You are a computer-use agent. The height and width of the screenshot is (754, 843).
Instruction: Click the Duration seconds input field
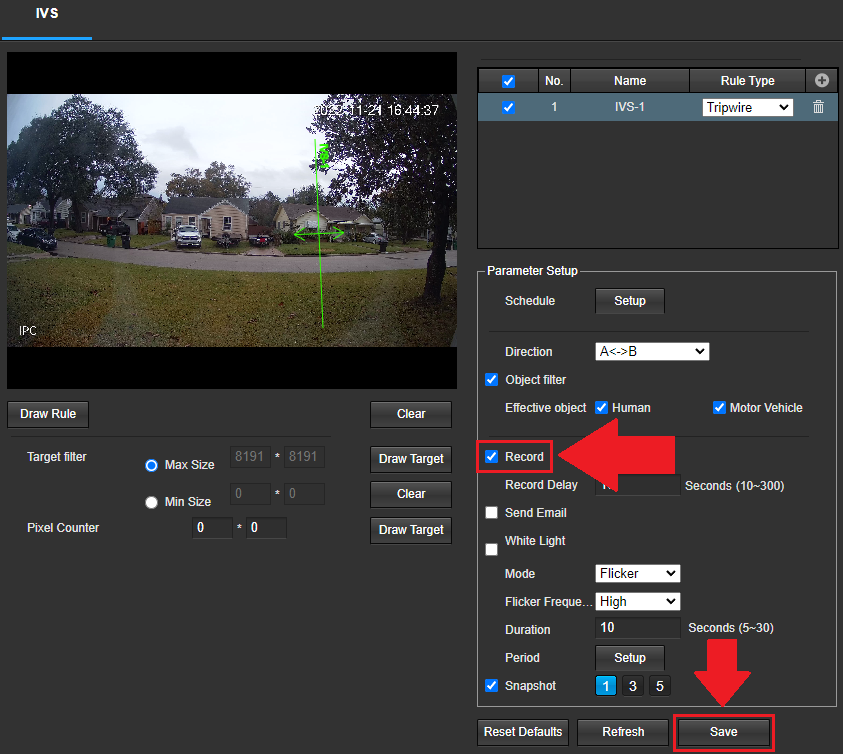[638, 628]
